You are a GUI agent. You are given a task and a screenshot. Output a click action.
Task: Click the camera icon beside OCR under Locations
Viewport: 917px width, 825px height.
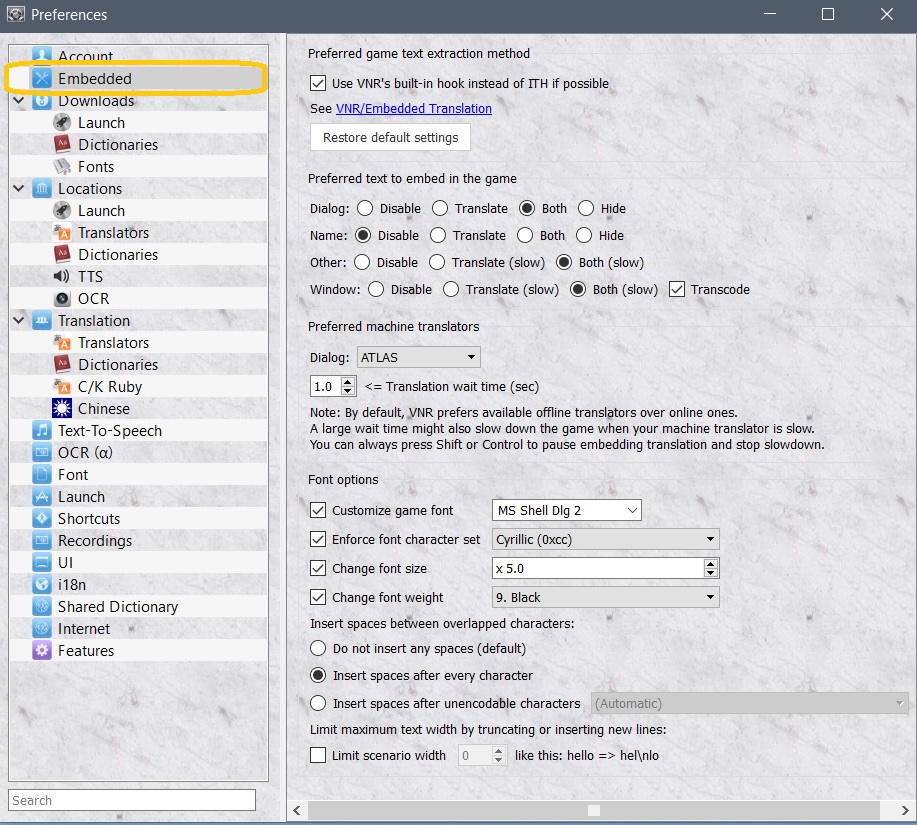[62, 299]
